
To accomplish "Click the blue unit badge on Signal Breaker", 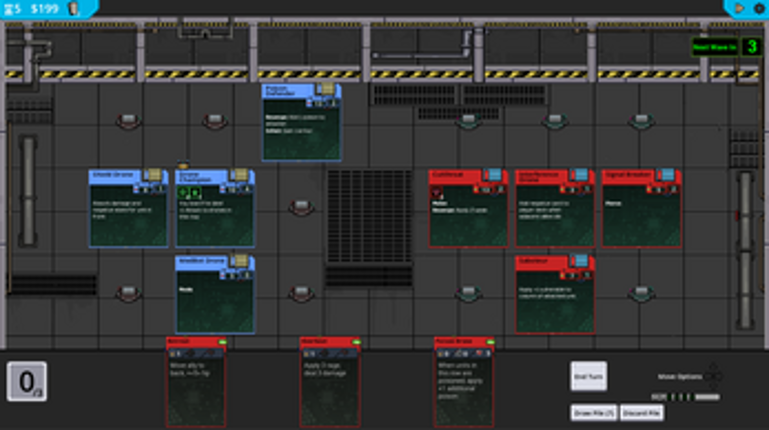I will pyautogui.click(x=666, y=175).
